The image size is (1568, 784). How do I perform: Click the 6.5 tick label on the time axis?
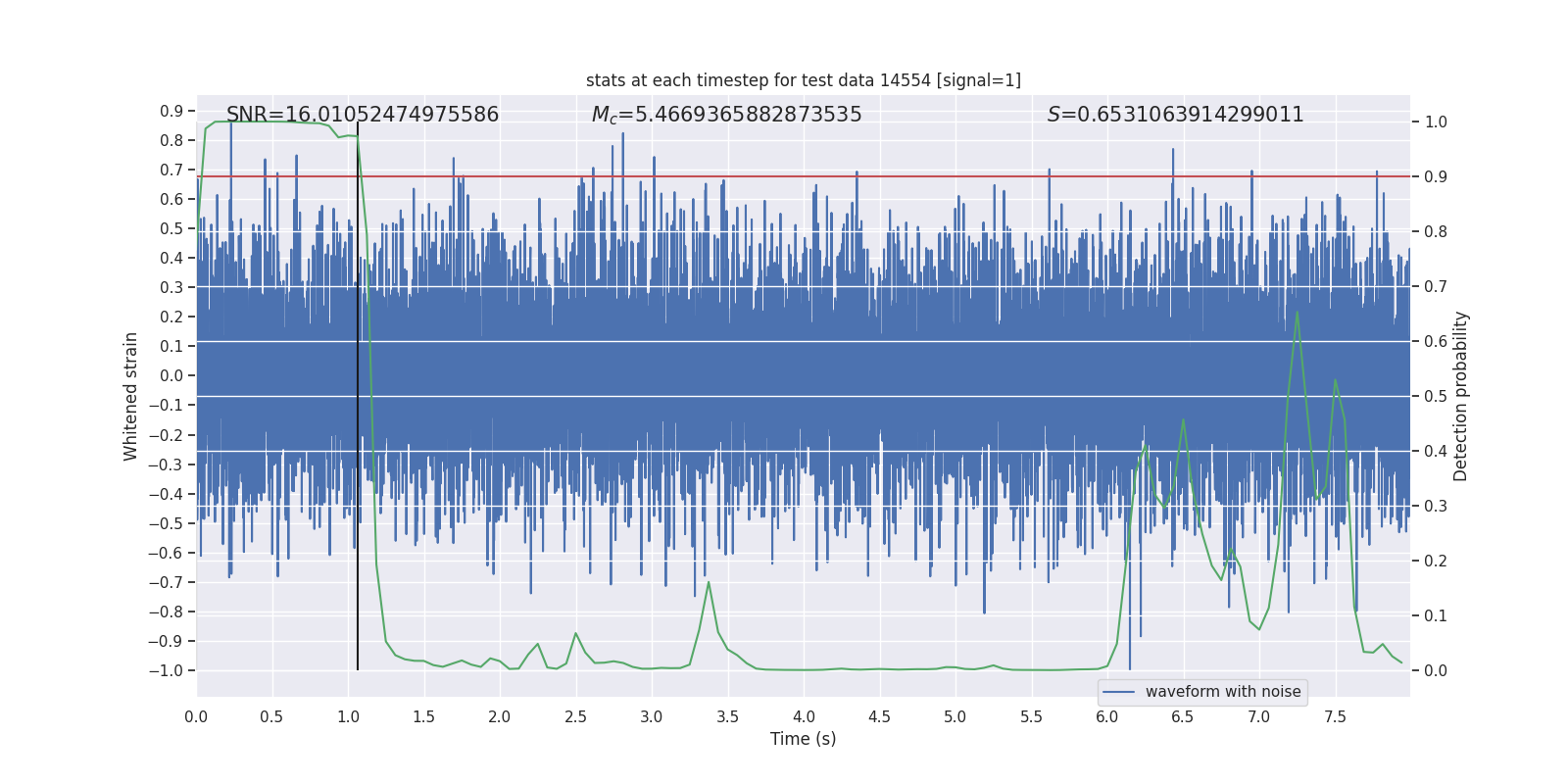[x=1183, y=716]
